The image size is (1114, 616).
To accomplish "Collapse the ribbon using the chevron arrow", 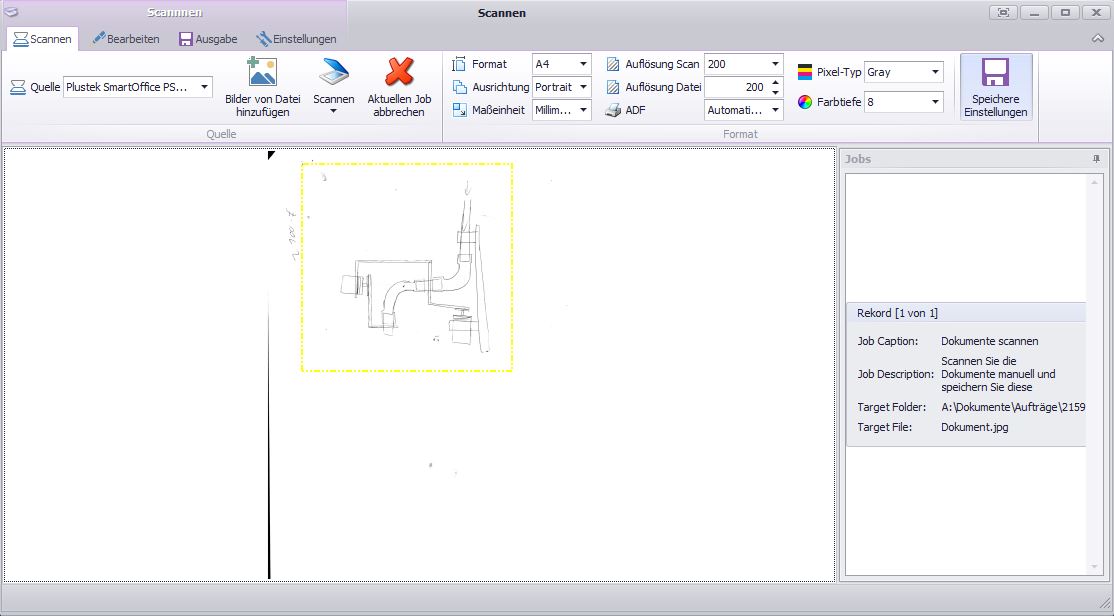I will click(1098, 38).
